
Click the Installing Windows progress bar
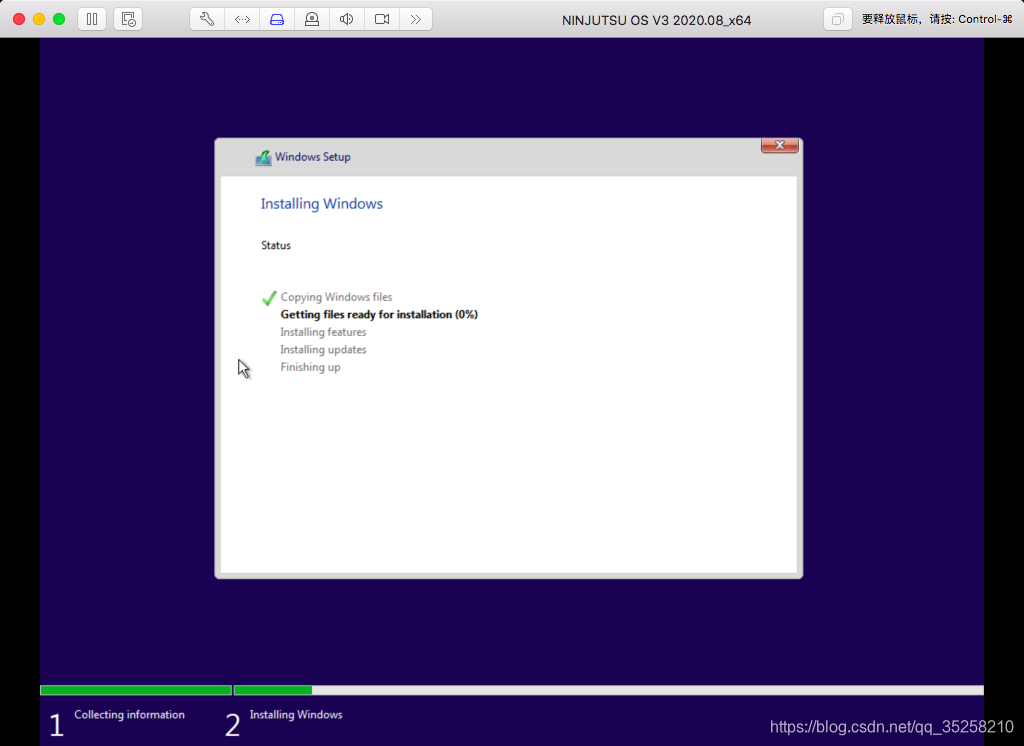609,690
